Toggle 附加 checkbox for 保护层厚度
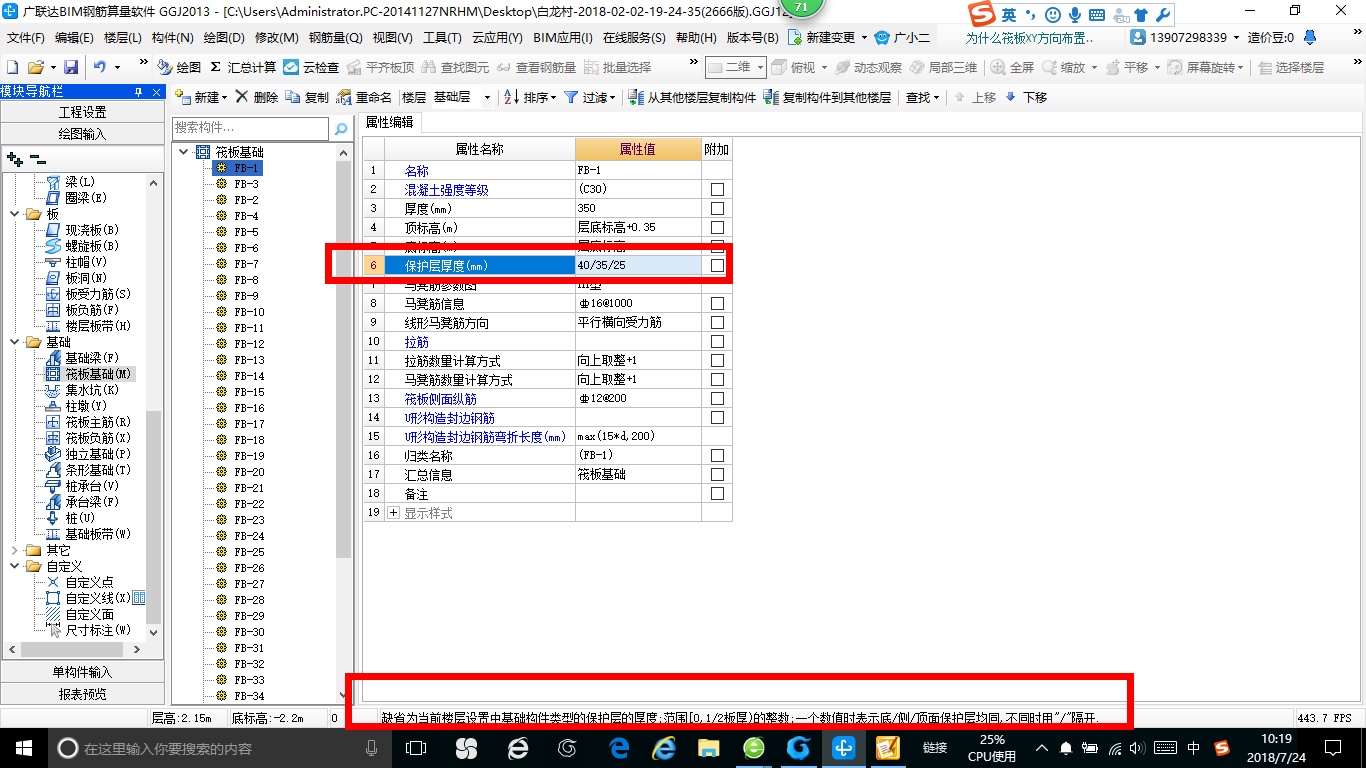Viewport: 1366px width, 768px height. click(717, 265)
